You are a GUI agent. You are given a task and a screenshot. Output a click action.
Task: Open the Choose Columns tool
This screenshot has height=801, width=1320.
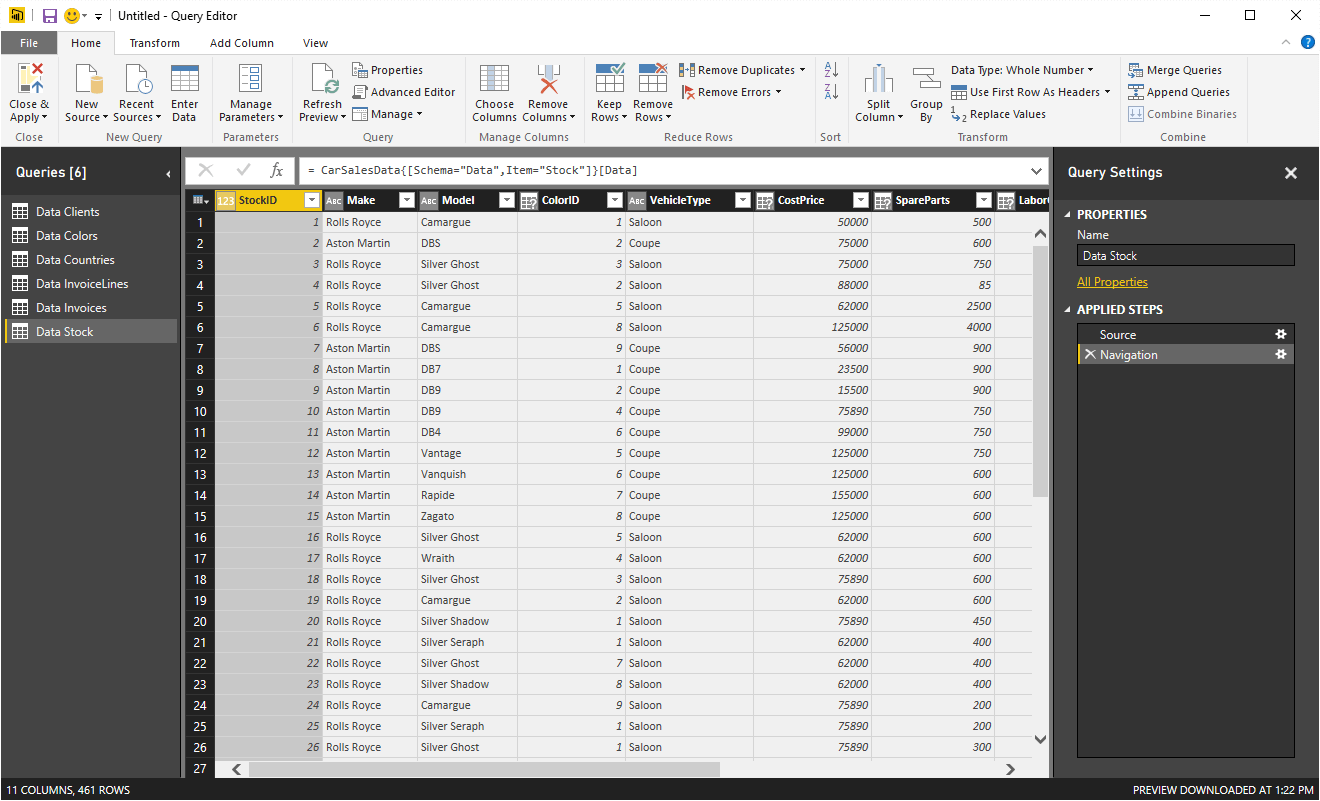(x=494, y=80)
